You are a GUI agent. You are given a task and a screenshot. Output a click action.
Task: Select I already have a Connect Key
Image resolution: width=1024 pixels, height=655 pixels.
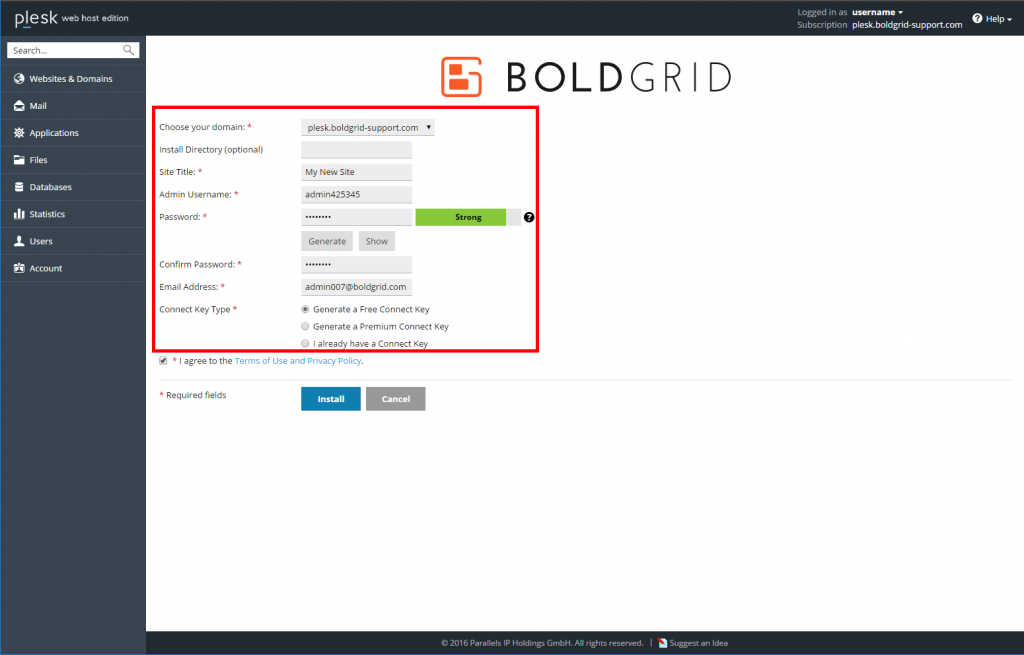click(x=305, y=343)
